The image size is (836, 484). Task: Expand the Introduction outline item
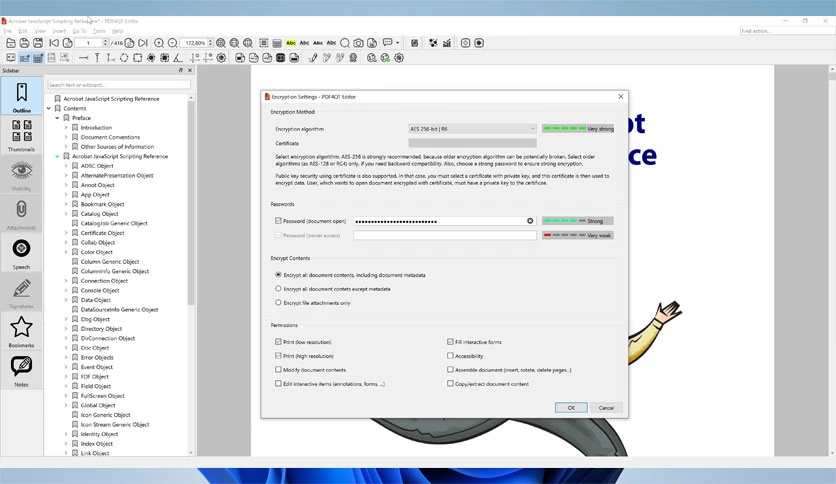click(x=66, y=127)
